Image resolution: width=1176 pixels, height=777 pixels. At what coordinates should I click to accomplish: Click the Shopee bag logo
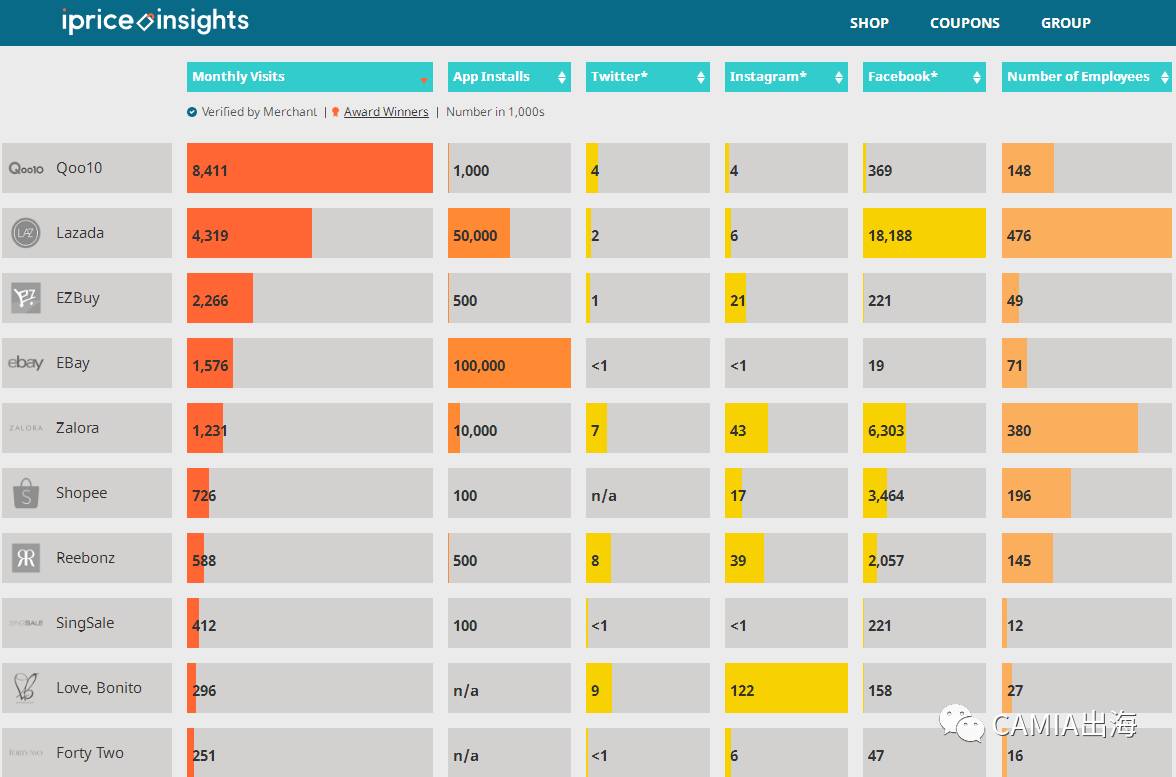(26, 493)
